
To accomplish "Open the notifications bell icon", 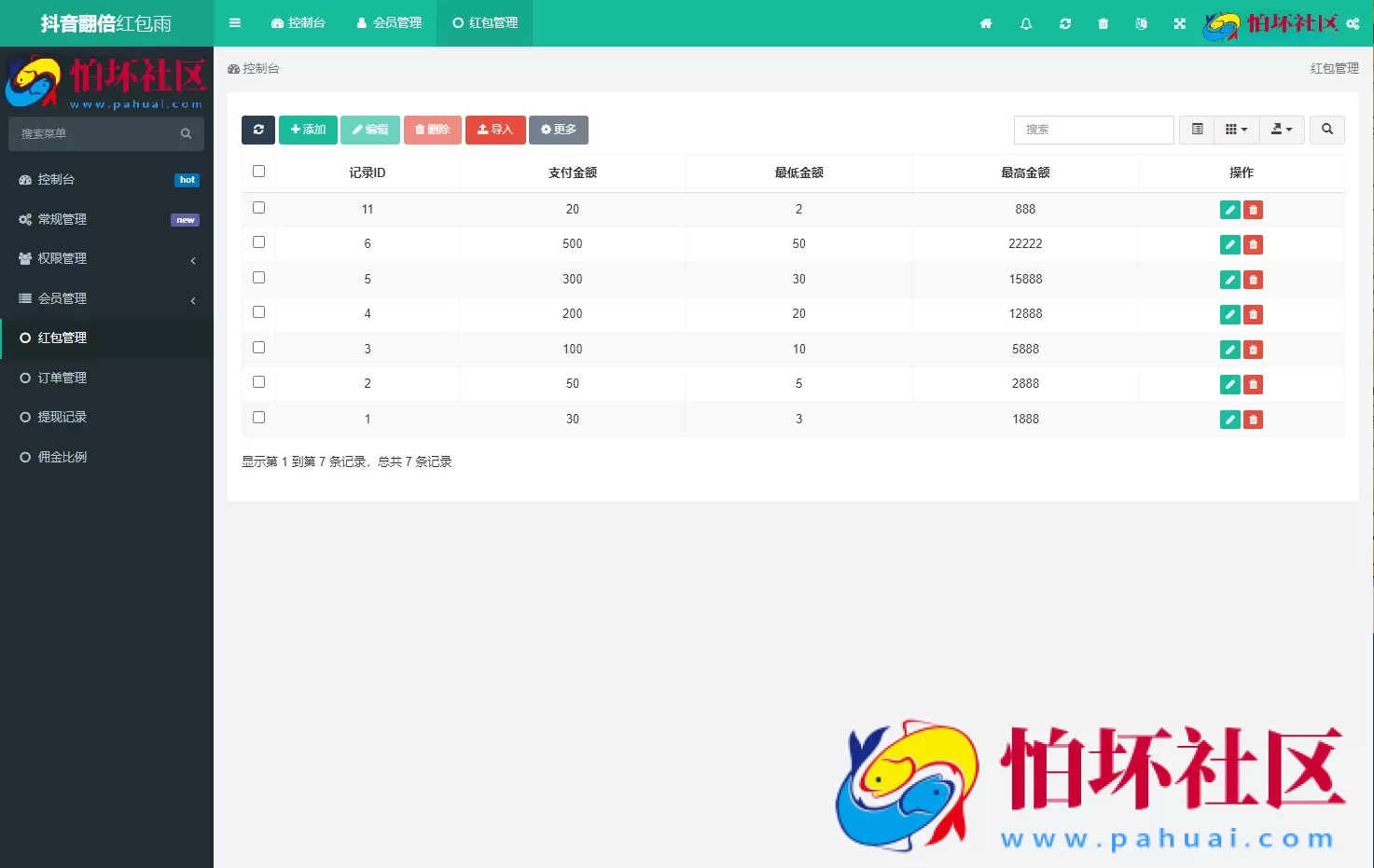I will click(x=1025, y=23).
